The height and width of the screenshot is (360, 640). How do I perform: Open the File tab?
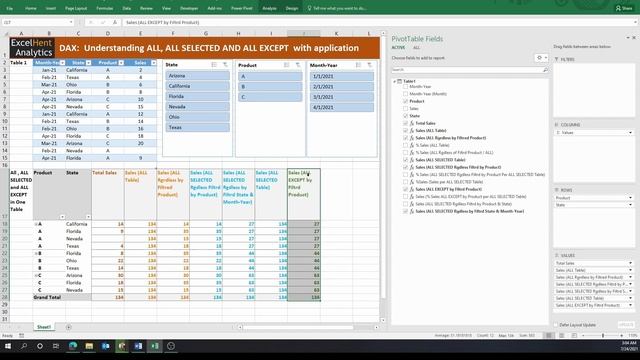coord(9,8)
